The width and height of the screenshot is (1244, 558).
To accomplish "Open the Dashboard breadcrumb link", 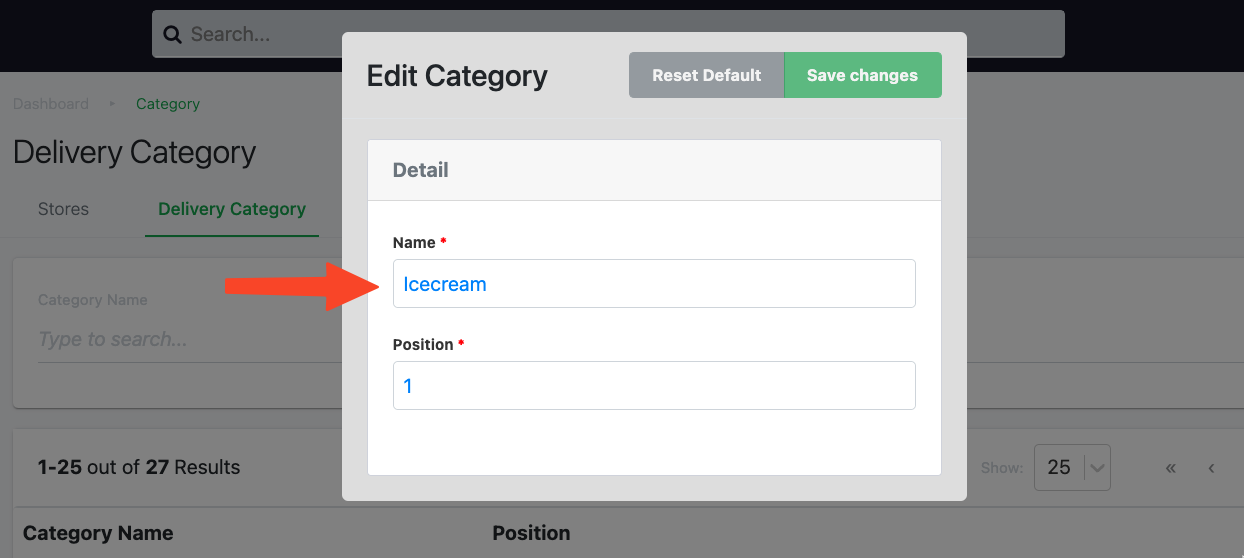I will click(51, 104).
